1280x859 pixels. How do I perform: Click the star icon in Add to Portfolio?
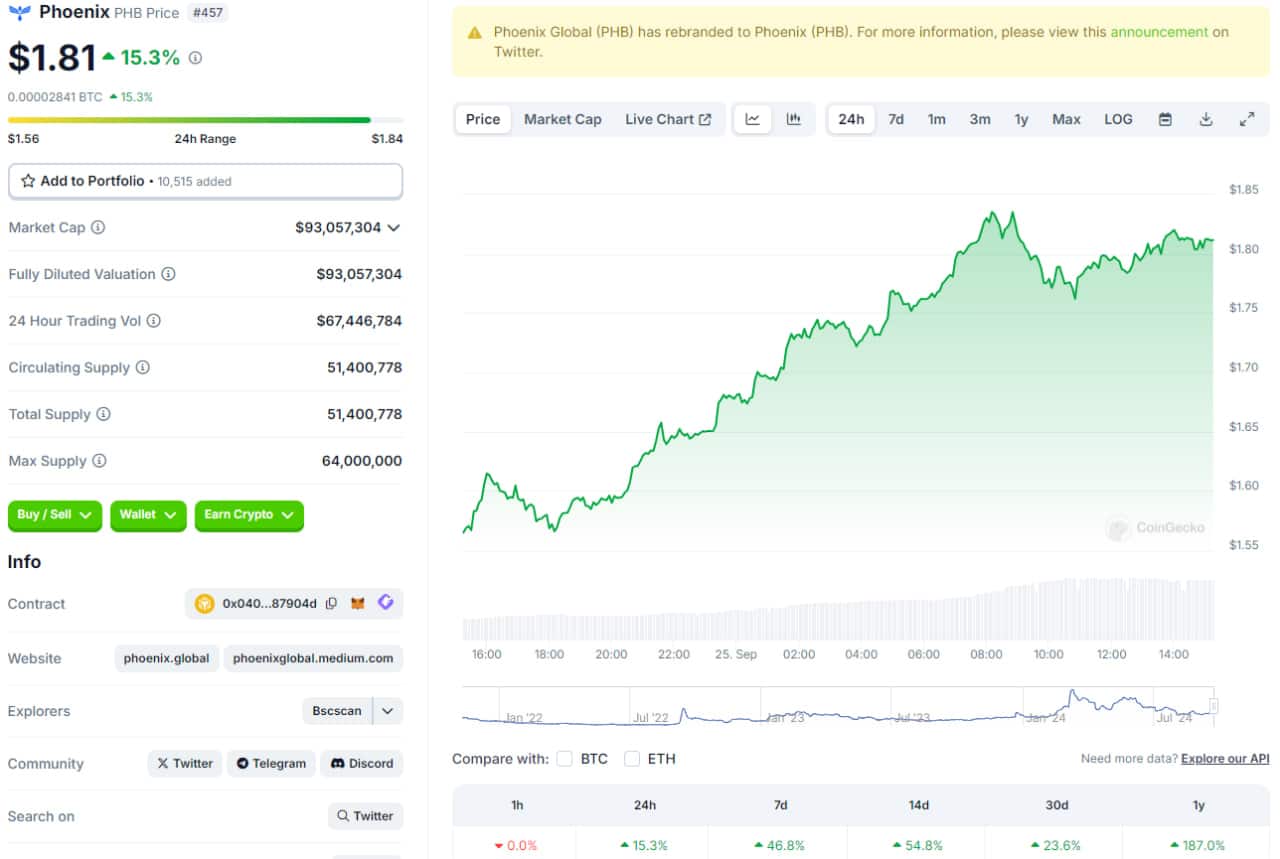[28, 181]
